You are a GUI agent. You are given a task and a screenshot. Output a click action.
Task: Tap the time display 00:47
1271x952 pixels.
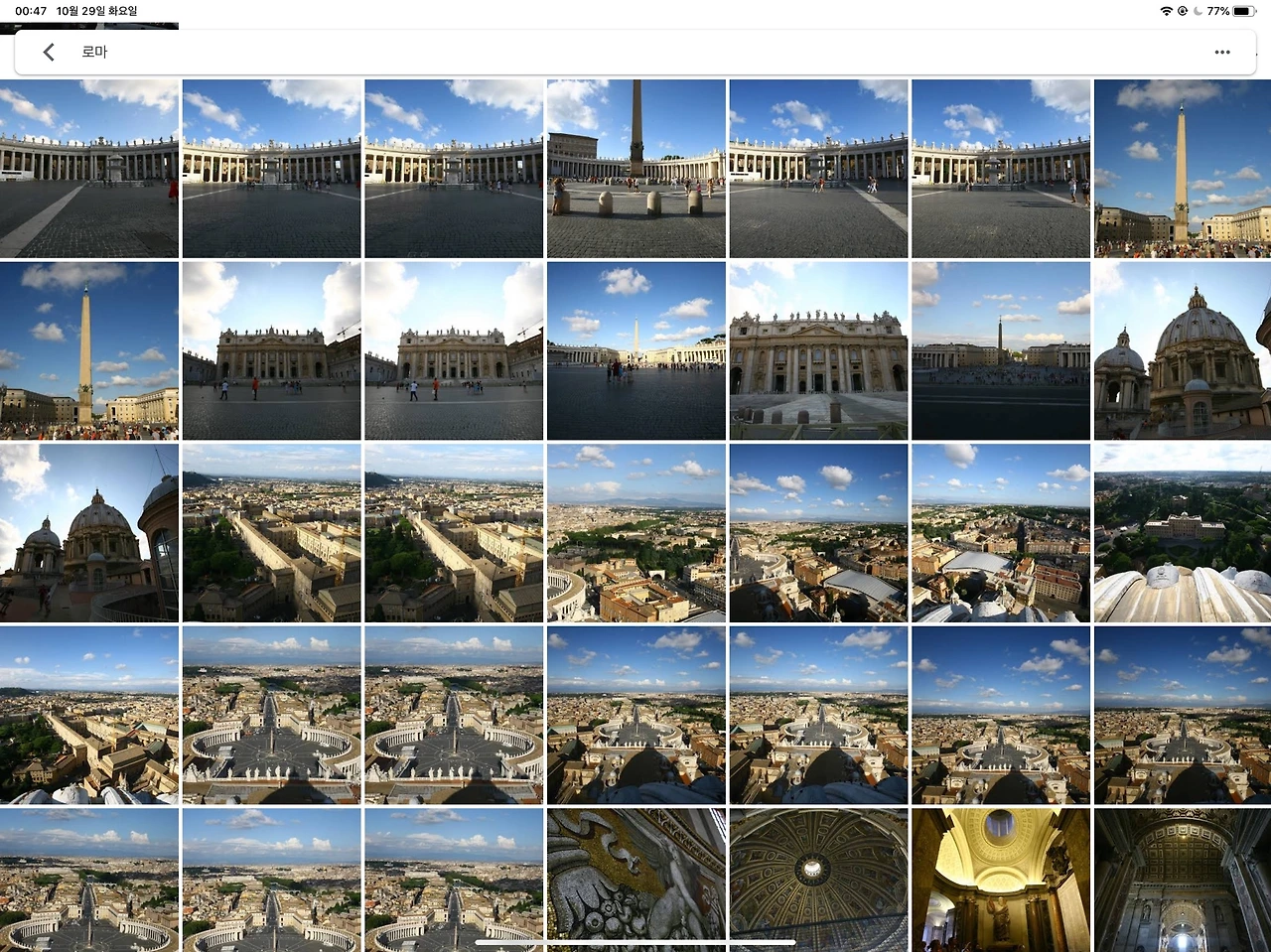click(x=31, y=11)
